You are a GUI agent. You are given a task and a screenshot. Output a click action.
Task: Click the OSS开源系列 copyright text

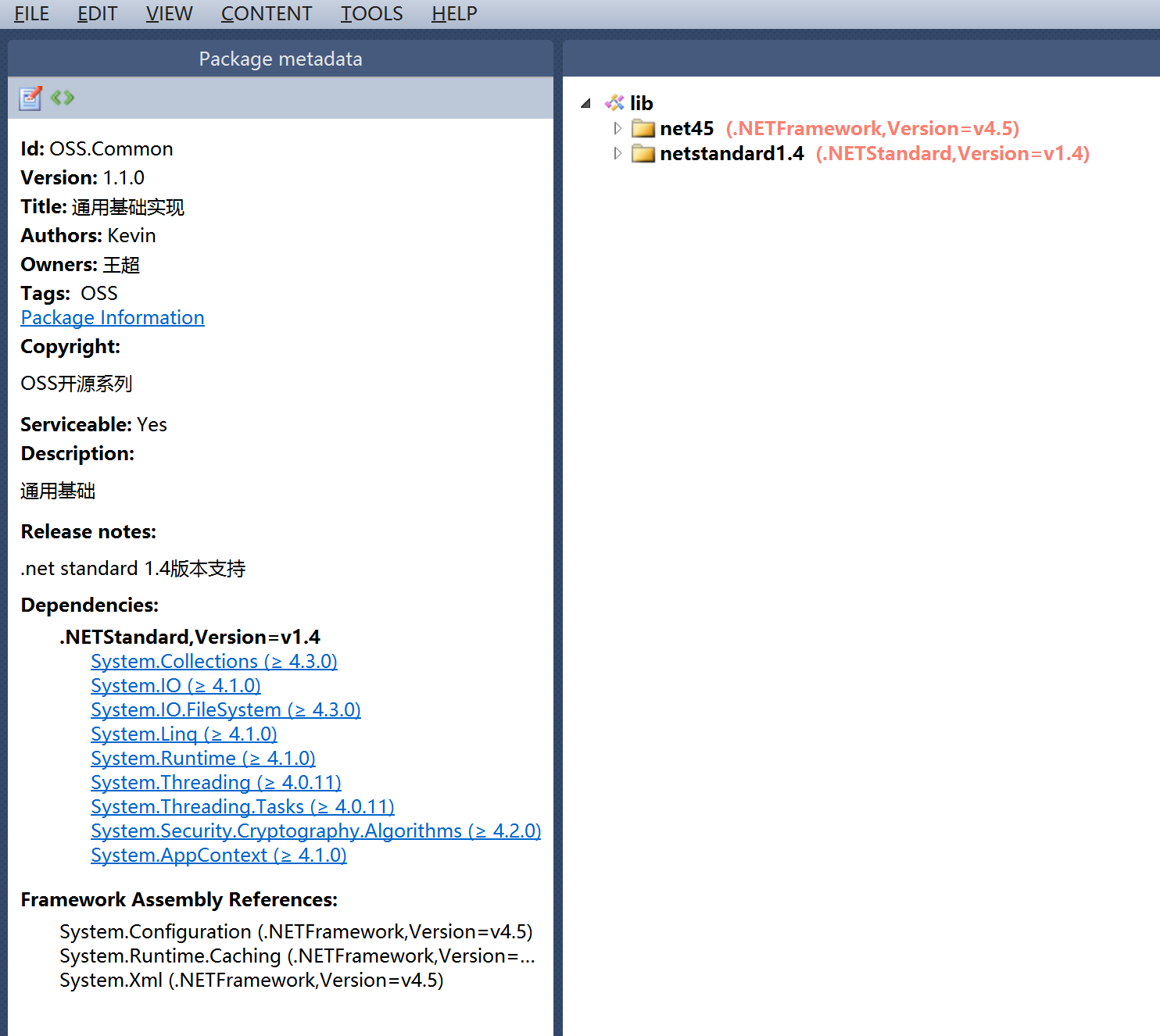(x=77, y=384)
